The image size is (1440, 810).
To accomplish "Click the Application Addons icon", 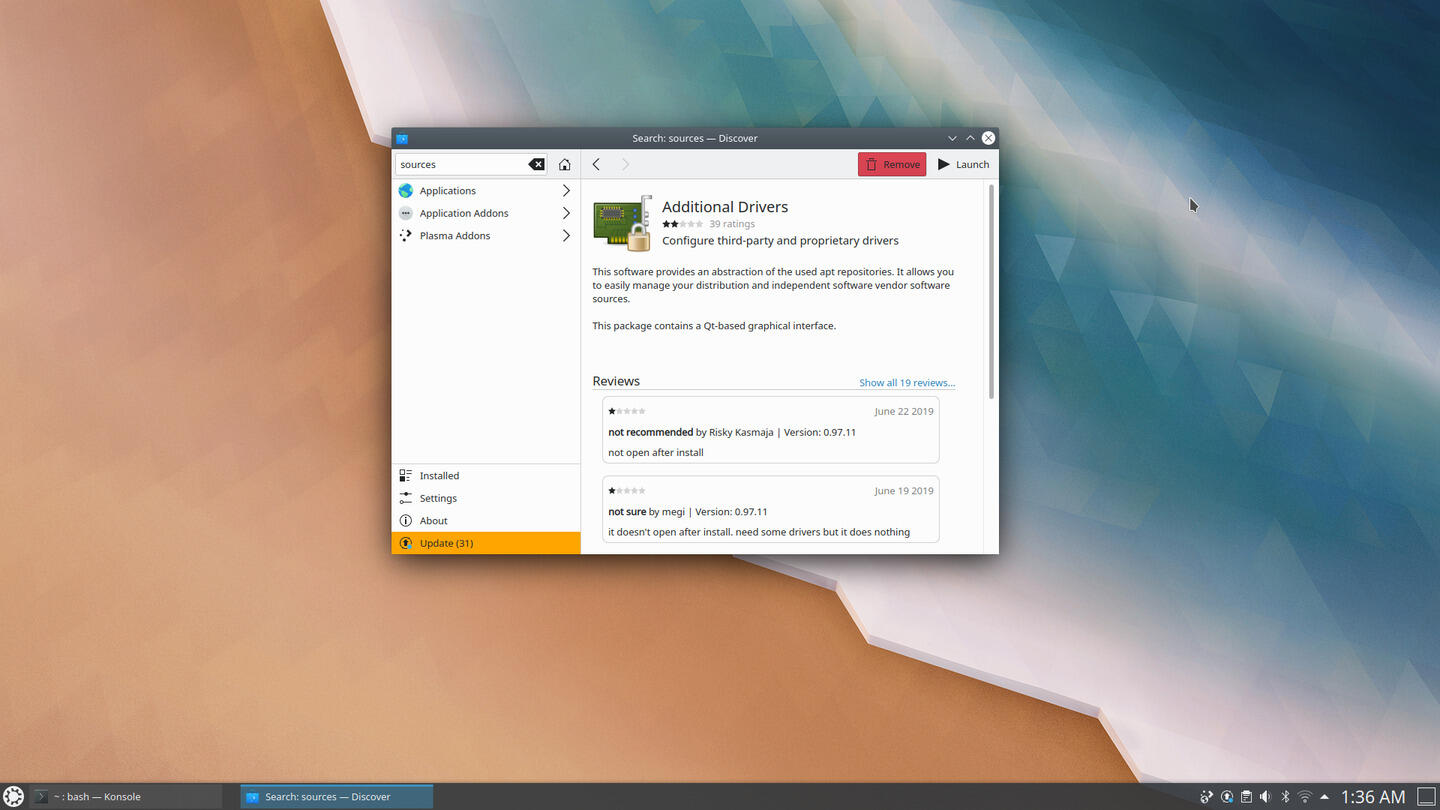I will 405,213.
